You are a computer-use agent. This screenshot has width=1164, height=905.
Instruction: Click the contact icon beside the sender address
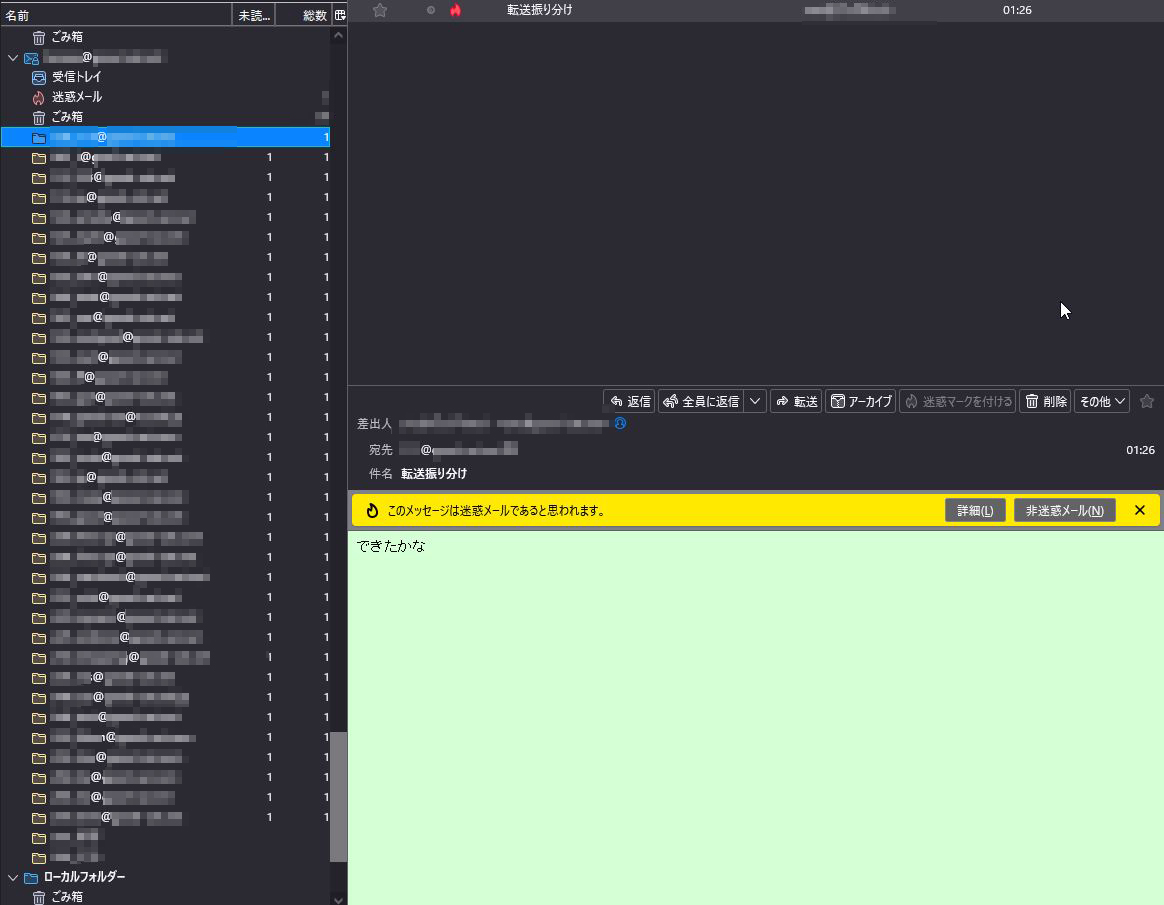pos(620,424)
